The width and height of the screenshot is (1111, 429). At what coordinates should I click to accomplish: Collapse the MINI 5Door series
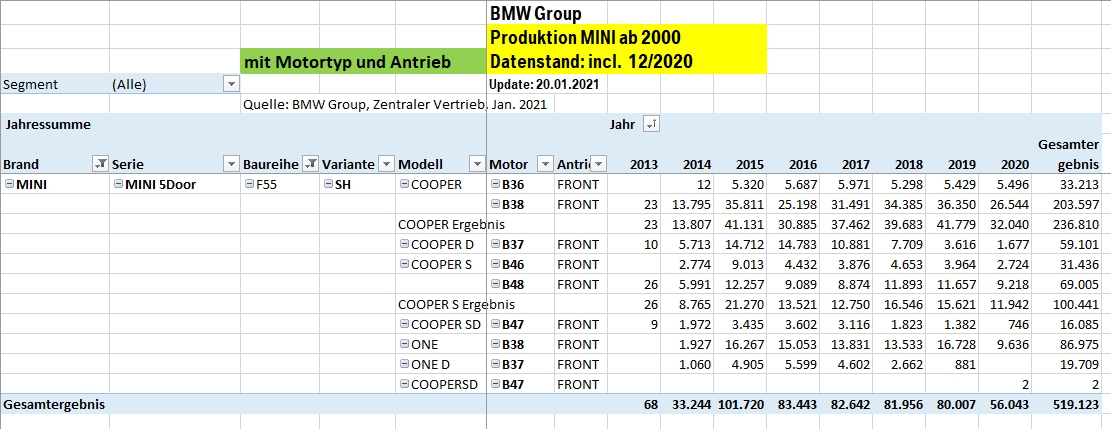120,185
